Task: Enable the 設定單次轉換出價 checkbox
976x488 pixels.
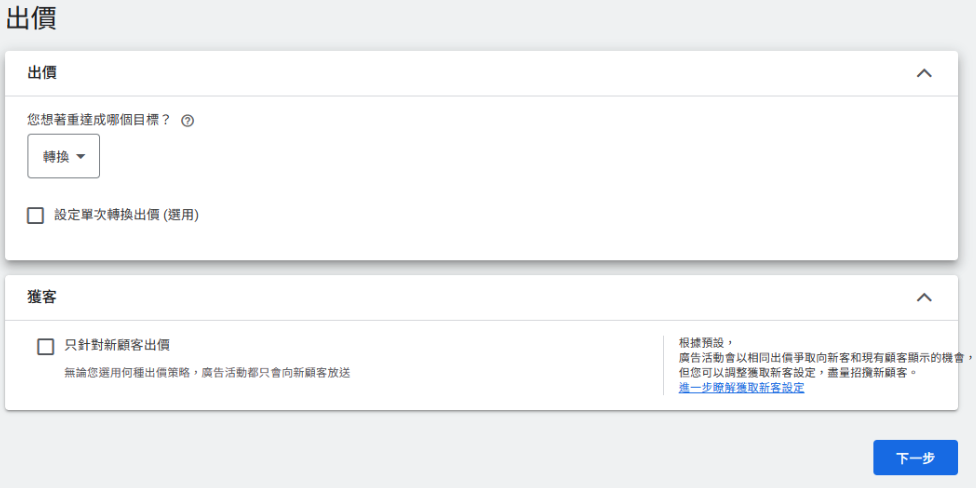Action: 36,215
